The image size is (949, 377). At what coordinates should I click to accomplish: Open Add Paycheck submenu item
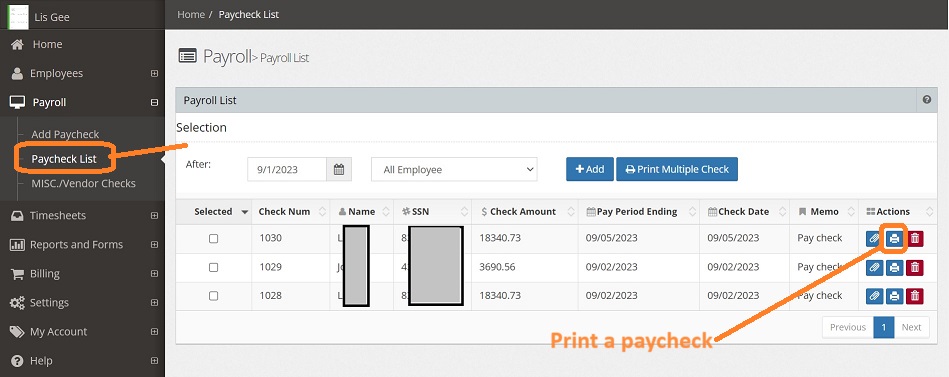coord(65,134)
